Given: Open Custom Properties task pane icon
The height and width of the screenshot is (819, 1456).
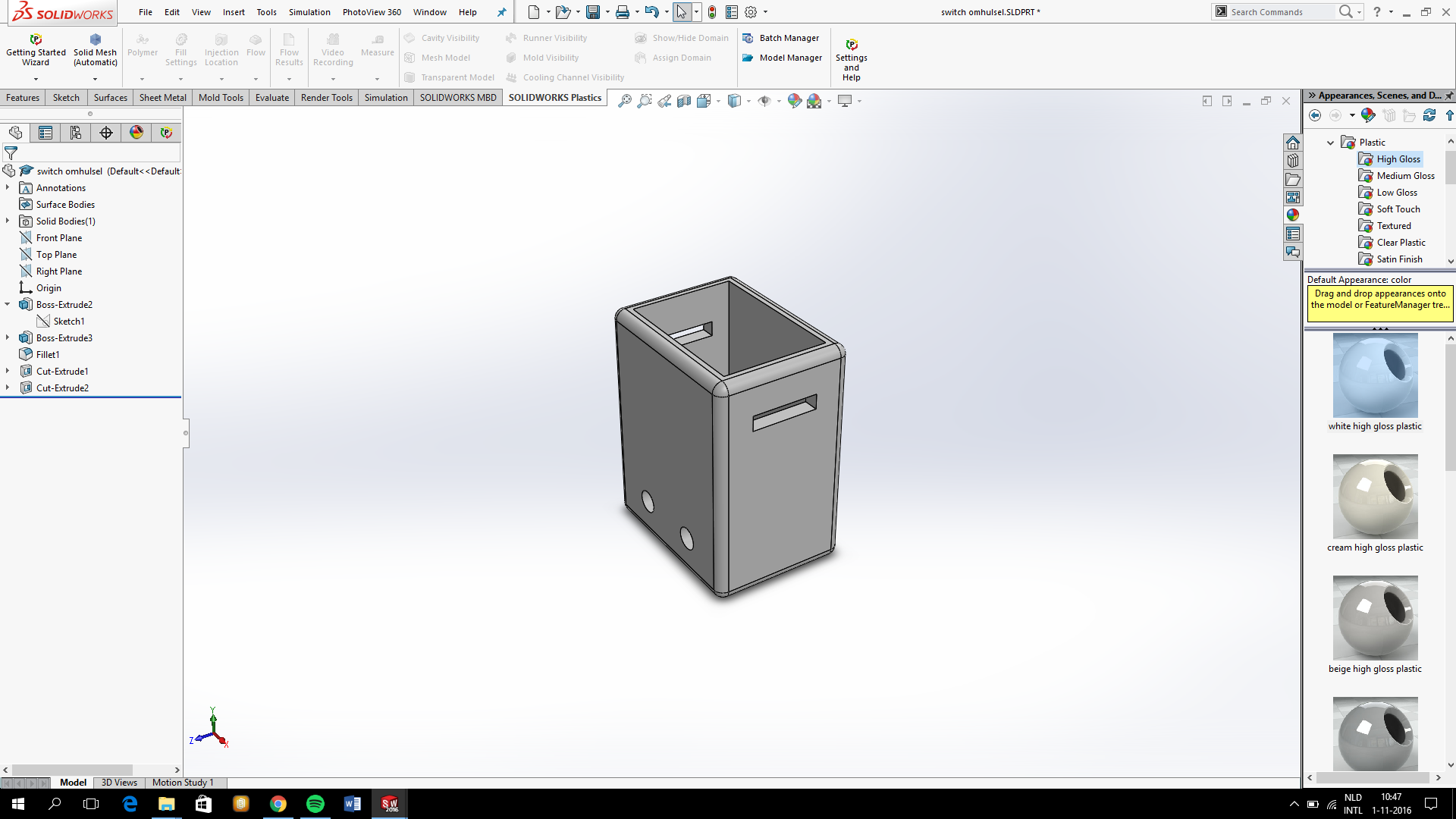Looking at the screenshot, I should [1293, 234].
